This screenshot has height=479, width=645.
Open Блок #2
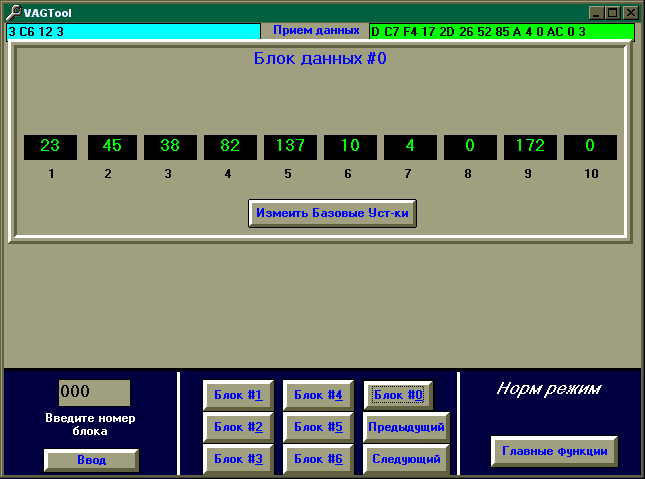tap(238, 427)
